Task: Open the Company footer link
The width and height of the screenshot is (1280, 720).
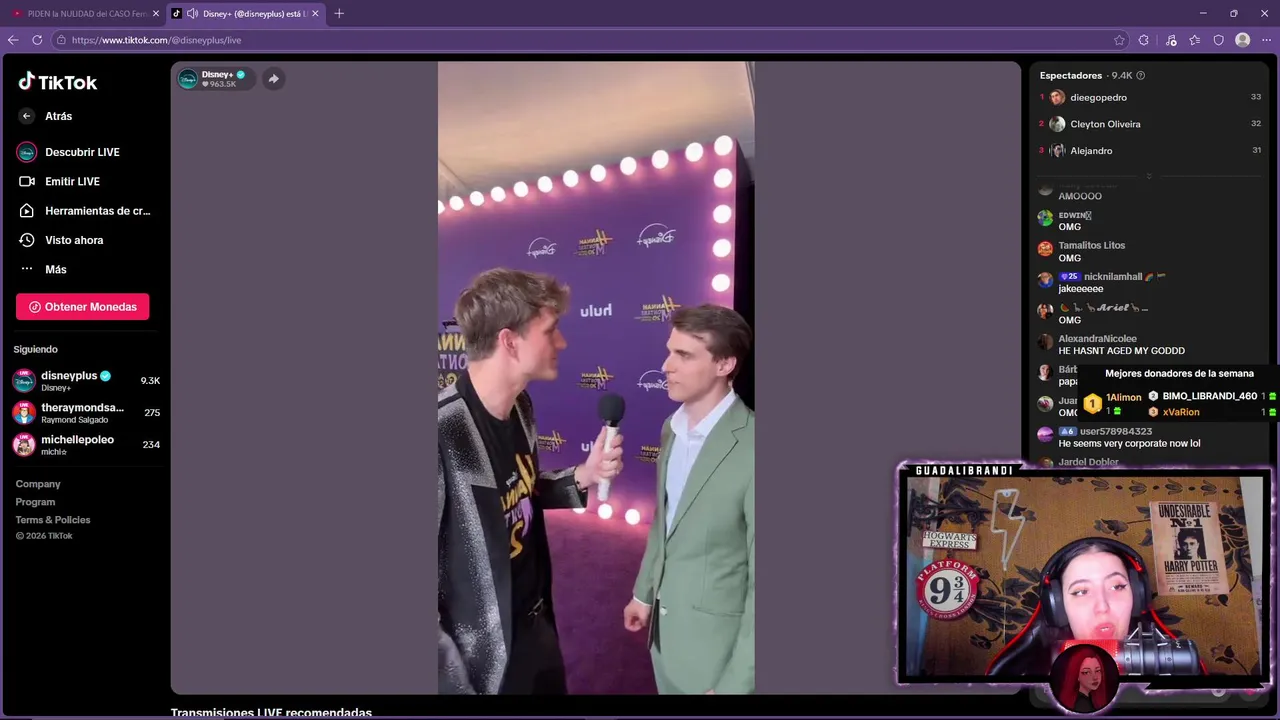Action: click(38, 484)
